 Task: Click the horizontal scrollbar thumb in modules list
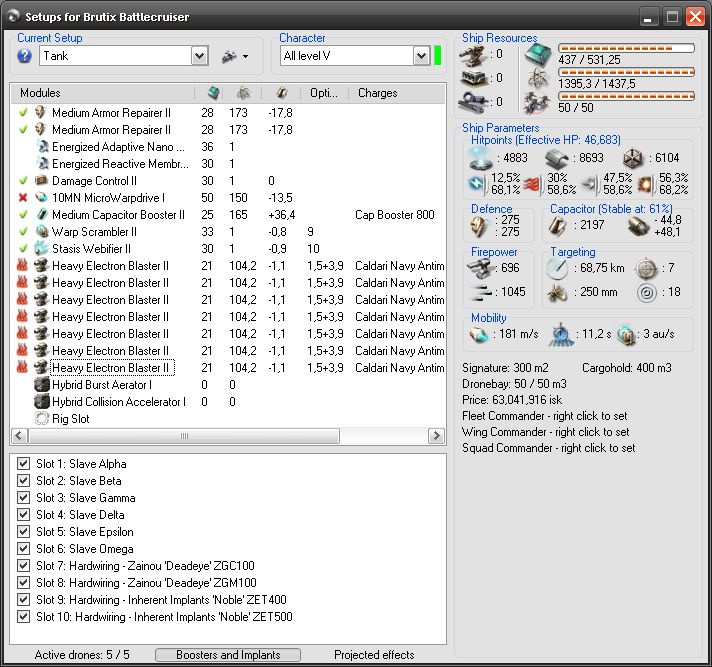[x=184, y=436]
